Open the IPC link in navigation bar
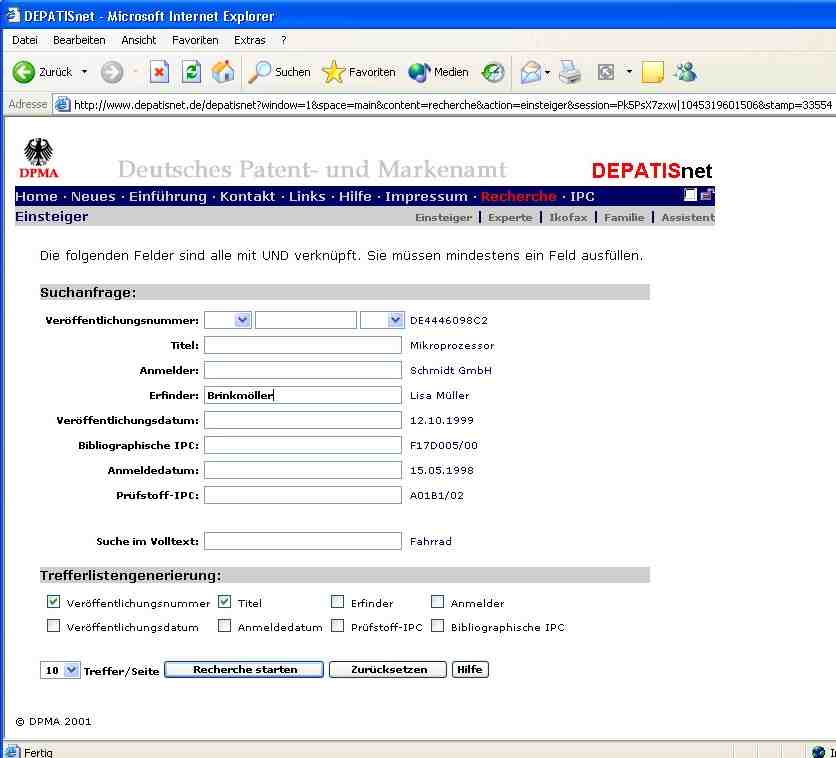 pyautogui.click(x=582, y=196)
